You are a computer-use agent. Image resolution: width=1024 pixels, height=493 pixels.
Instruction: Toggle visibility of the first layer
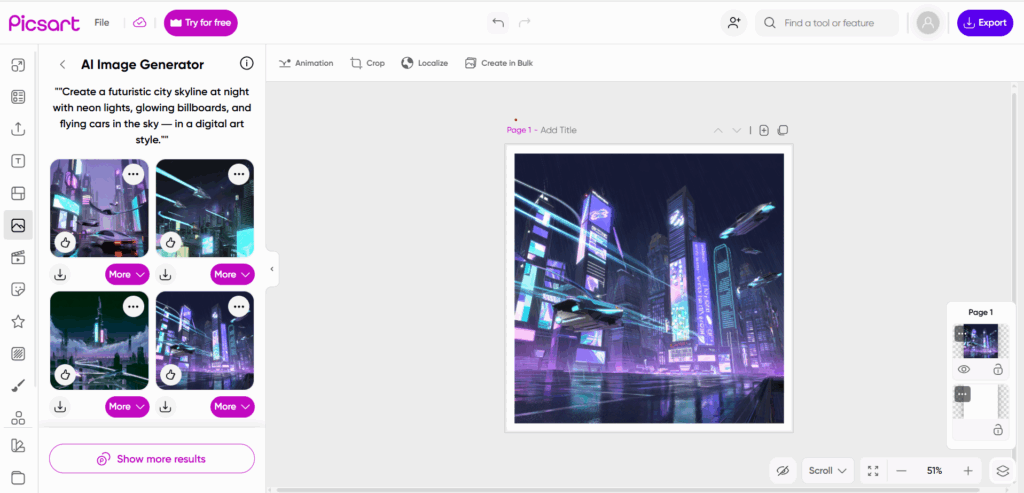(964, 370)
